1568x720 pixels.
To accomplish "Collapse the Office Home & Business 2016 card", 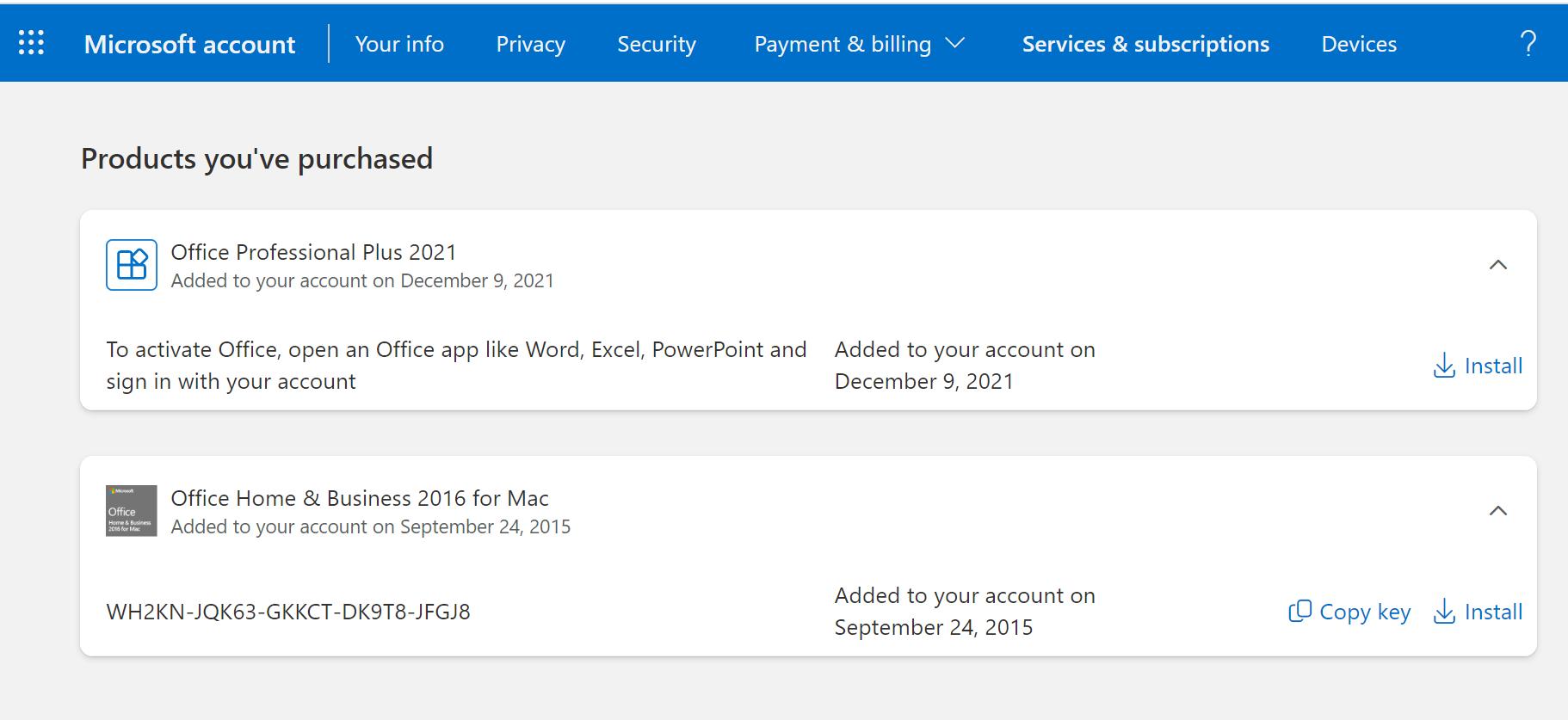I will pyautogui.click(x=1497, y=511).
